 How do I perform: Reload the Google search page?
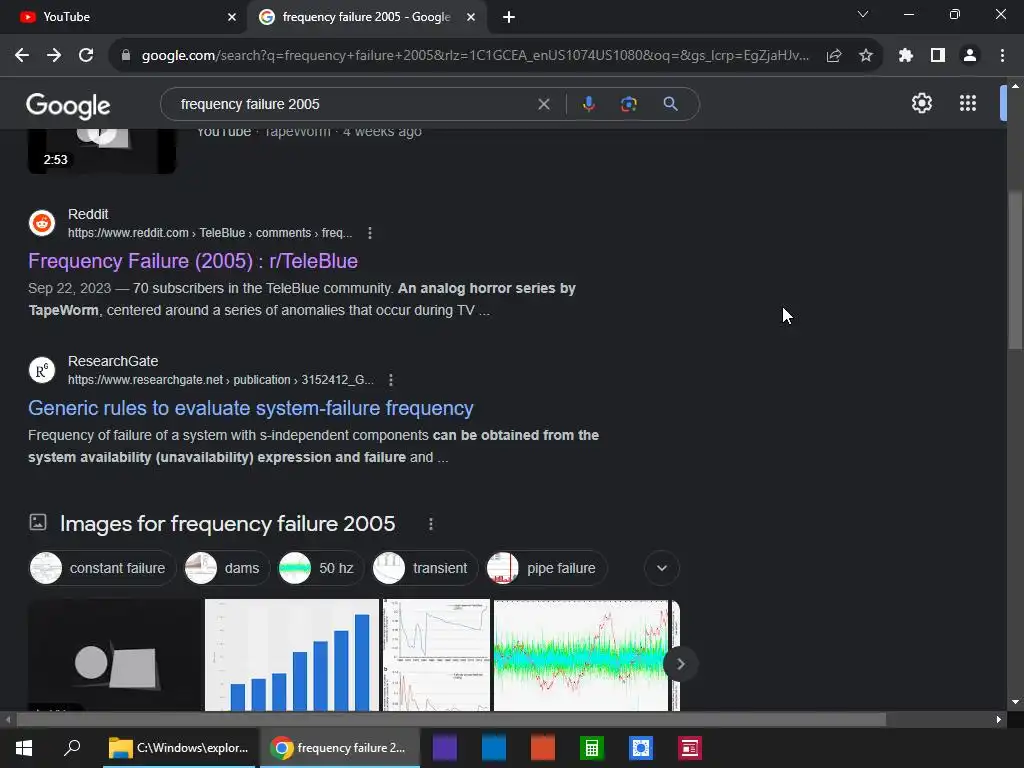coord(86,56)
